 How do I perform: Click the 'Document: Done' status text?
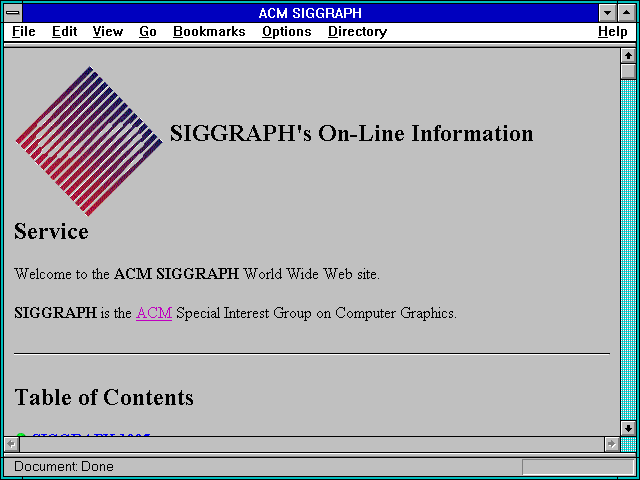point(64,467)
